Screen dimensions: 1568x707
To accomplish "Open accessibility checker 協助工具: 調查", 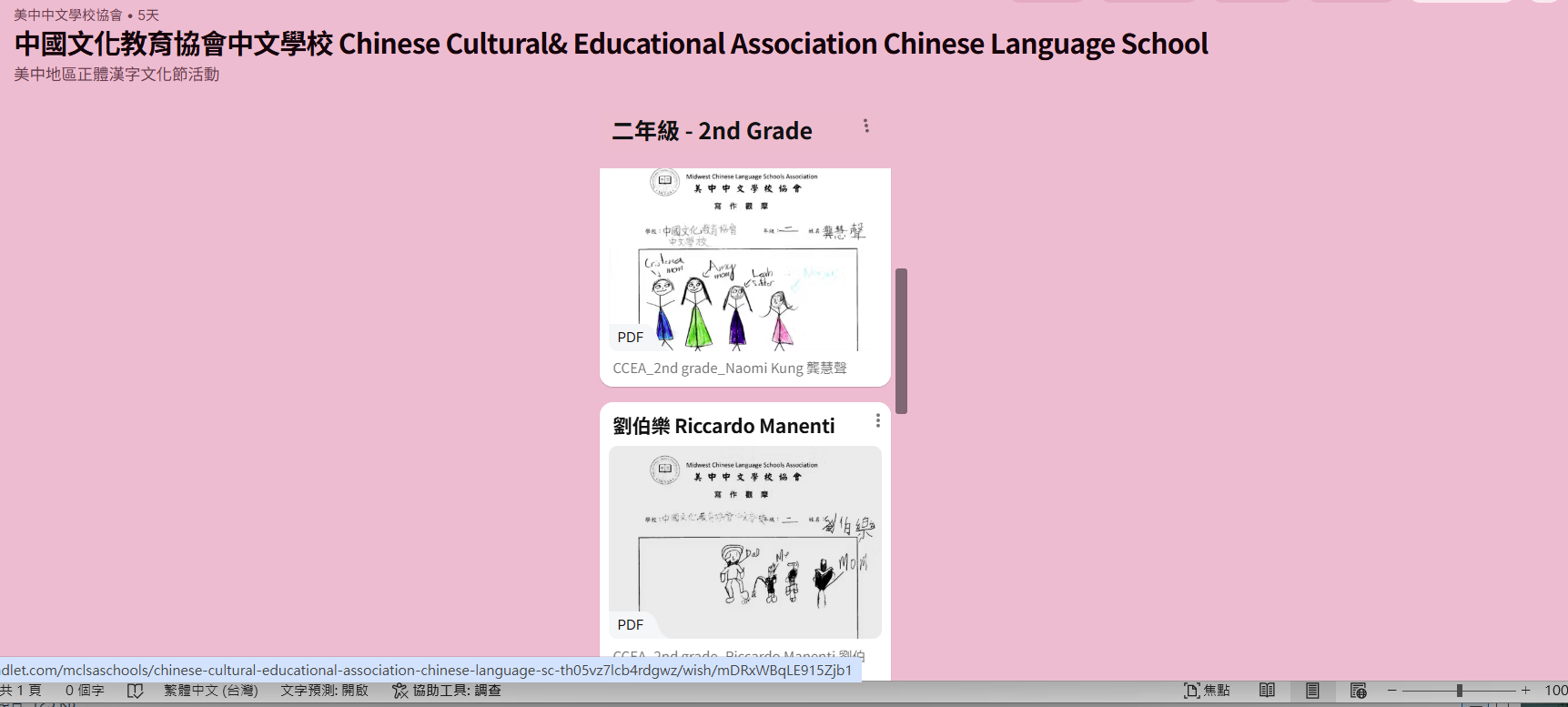I will [x=447, y=691].
